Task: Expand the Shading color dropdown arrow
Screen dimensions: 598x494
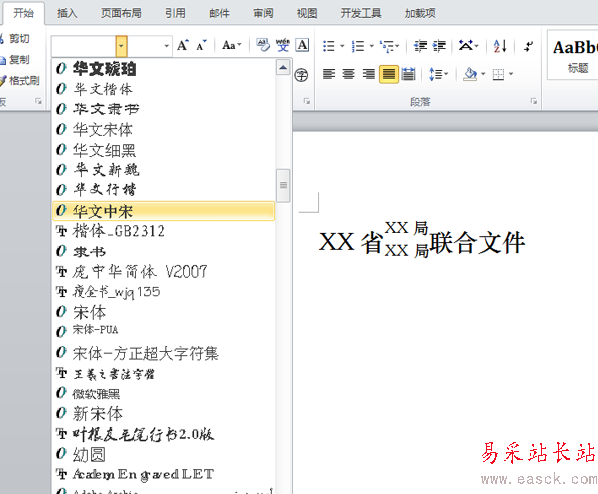Action: click(483, 74)
